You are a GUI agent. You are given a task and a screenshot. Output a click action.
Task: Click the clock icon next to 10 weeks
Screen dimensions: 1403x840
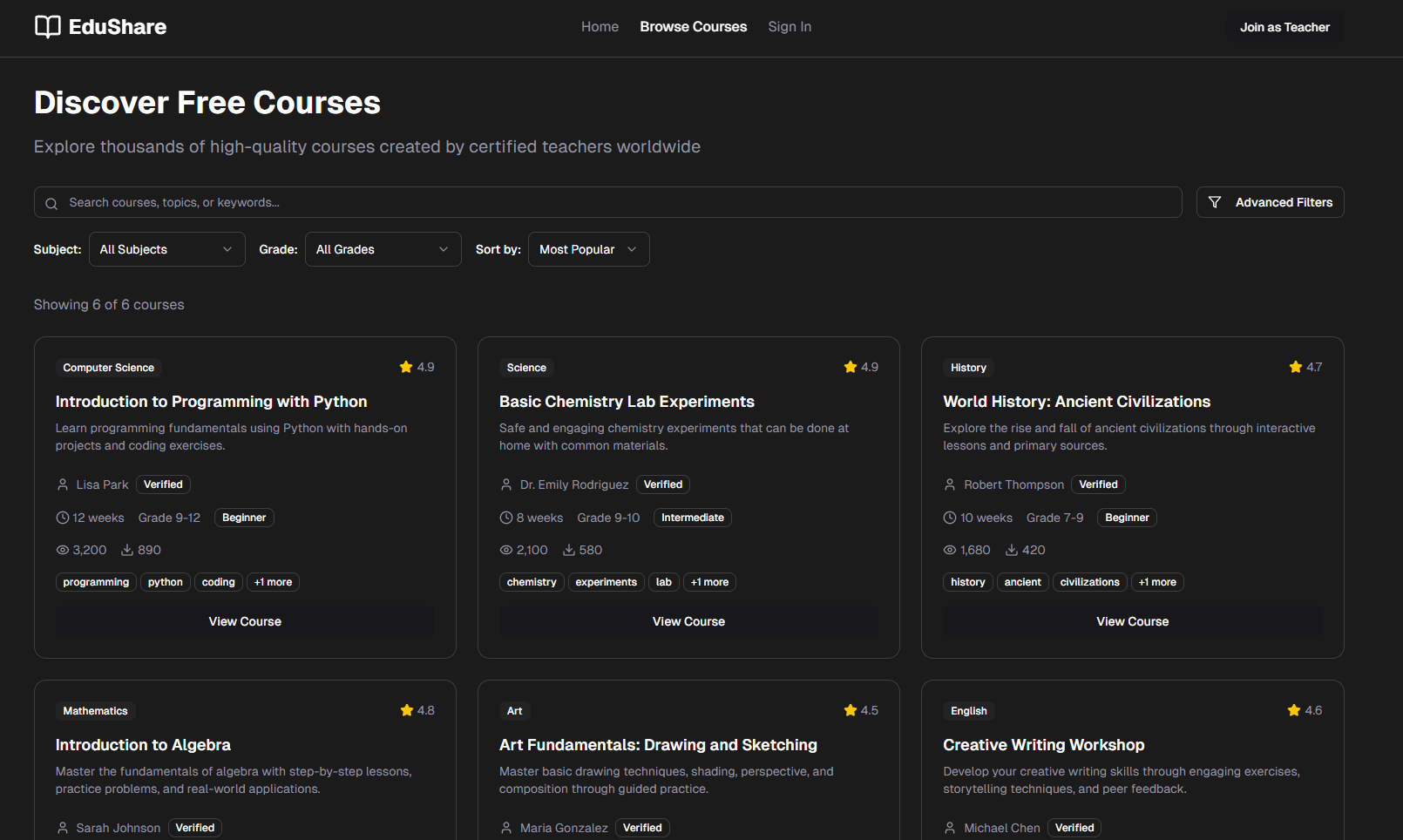coord(950,518)
